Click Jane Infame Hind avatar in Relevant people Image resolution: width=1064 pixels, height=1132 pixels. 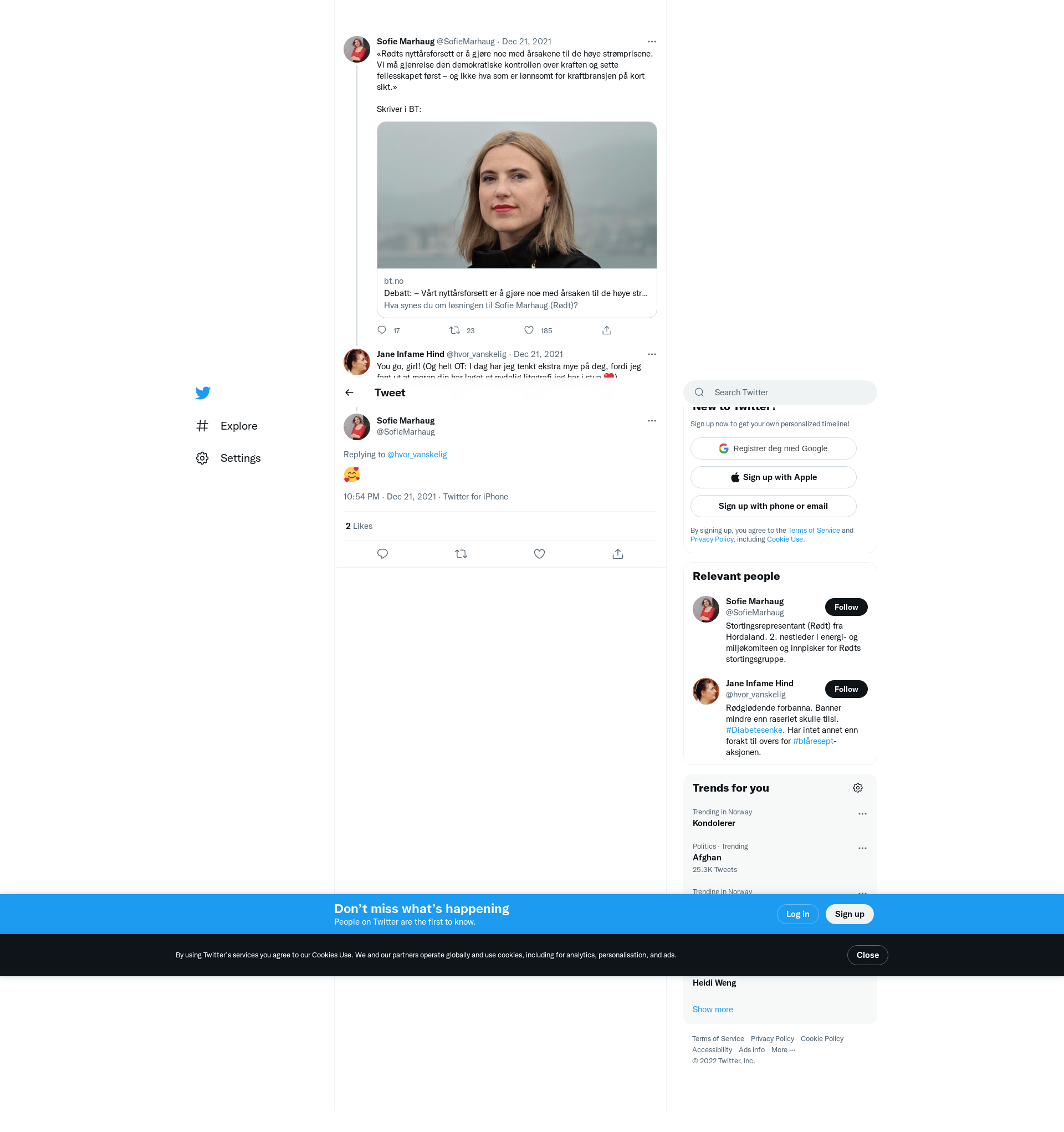pyautogui.click(x=705, y=692)
